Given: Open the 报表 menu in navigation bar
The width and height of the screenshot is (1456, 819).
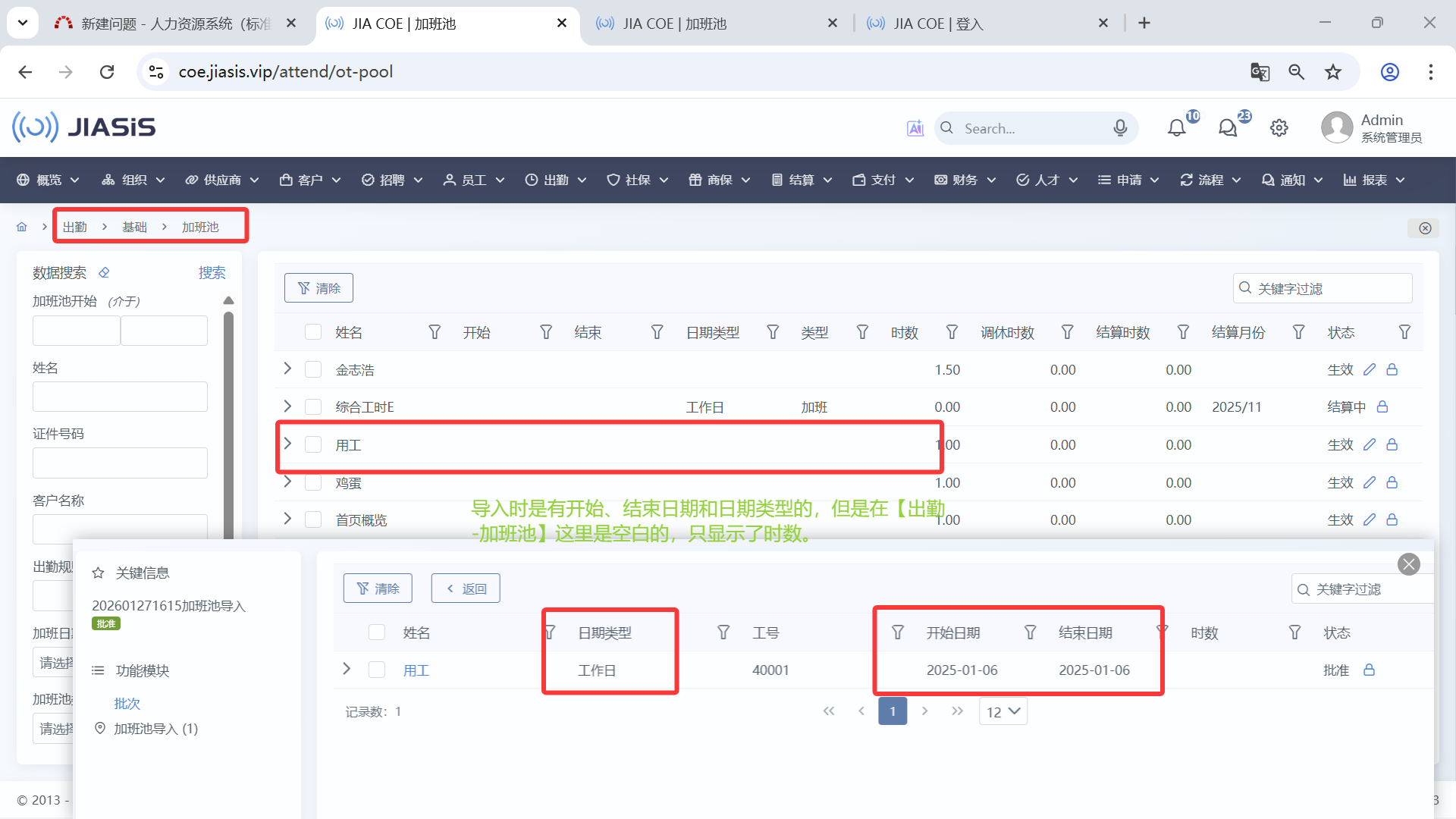Looking at the screenshot, I should coord(1374,180).
